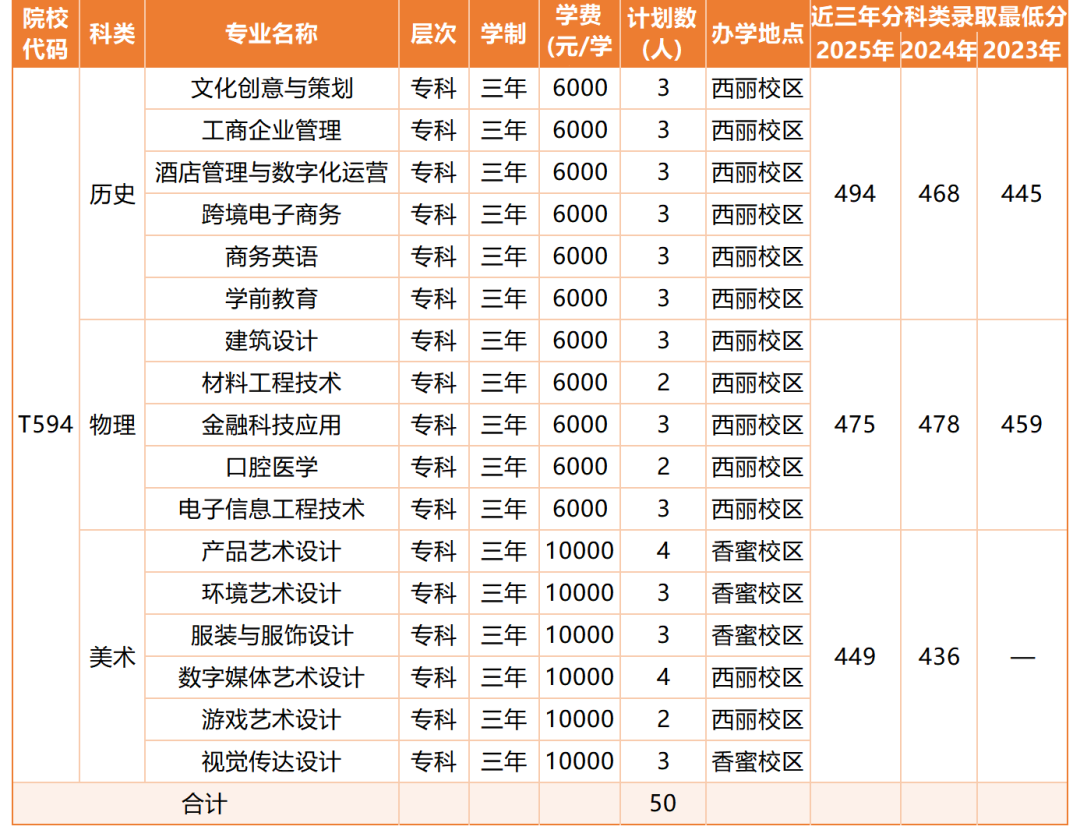The width and height of the screenshot is (1080, 836).
Task: Select the 工商企业管理 major cell
Action: tap(272, 130)
